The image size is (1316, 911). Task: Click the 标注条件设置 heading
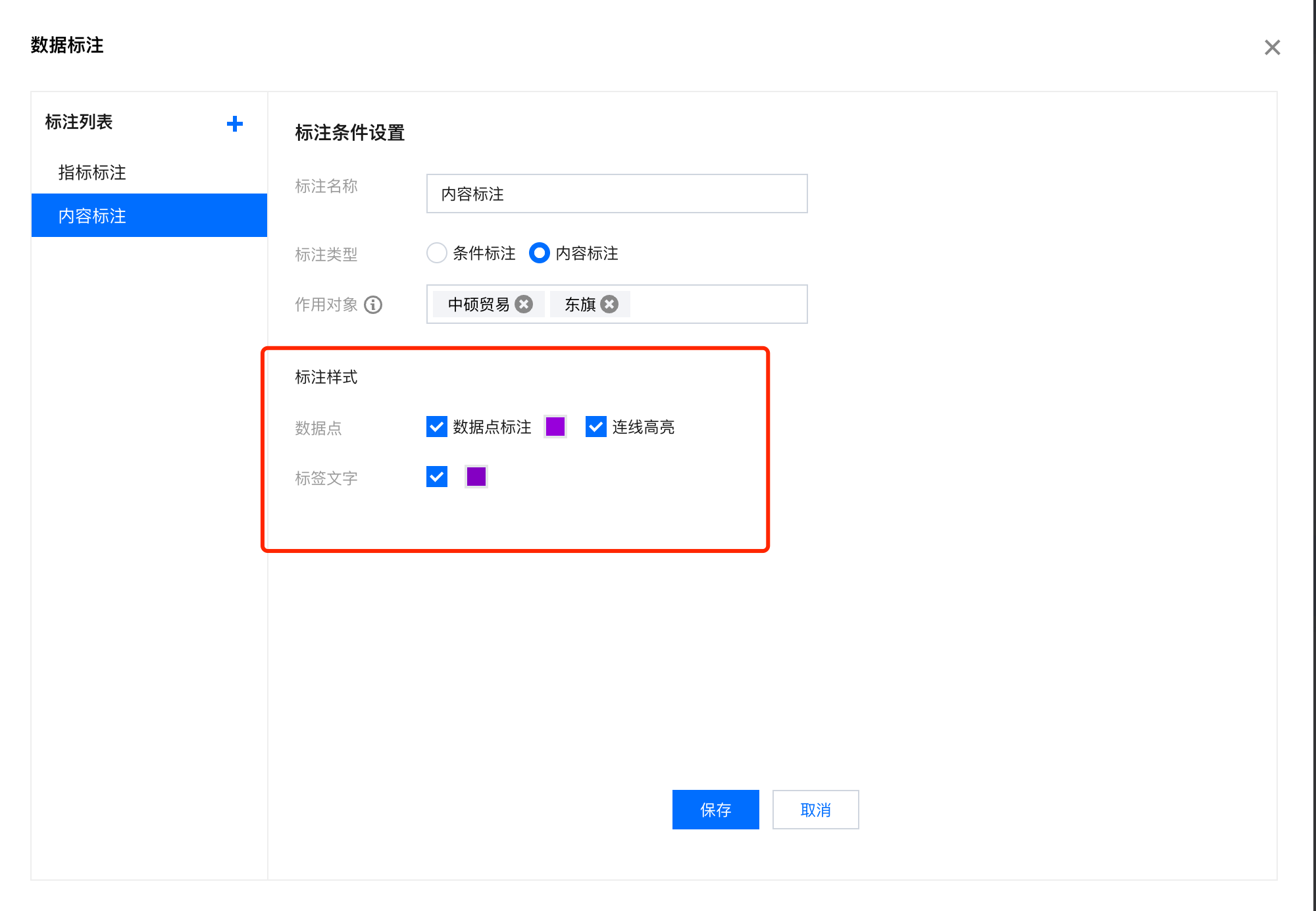click(349, 132)
